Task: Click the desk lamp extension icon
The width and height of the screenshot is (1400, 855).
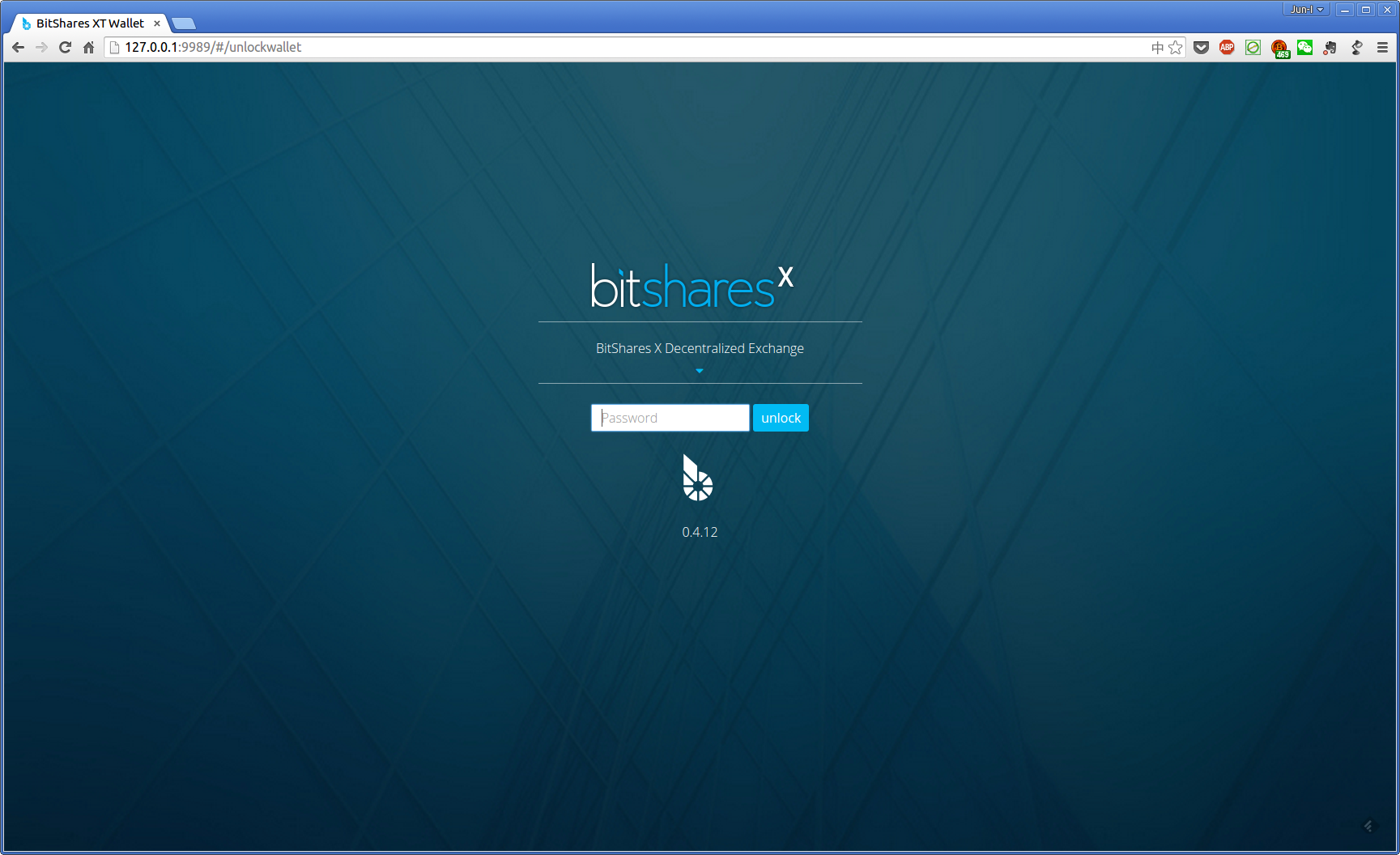Action: coord(1356,48)
